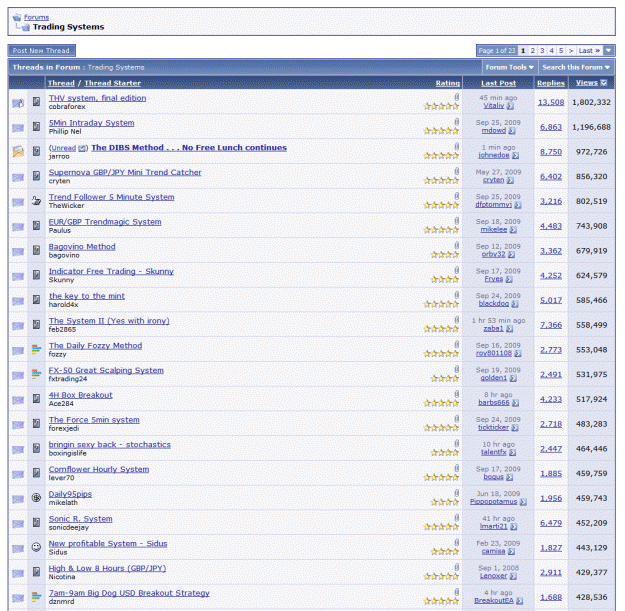This screenshot has width=625, height=611.
Task: Open Indicator Free Trading - Skunny thread
Action: click(111, 271)
